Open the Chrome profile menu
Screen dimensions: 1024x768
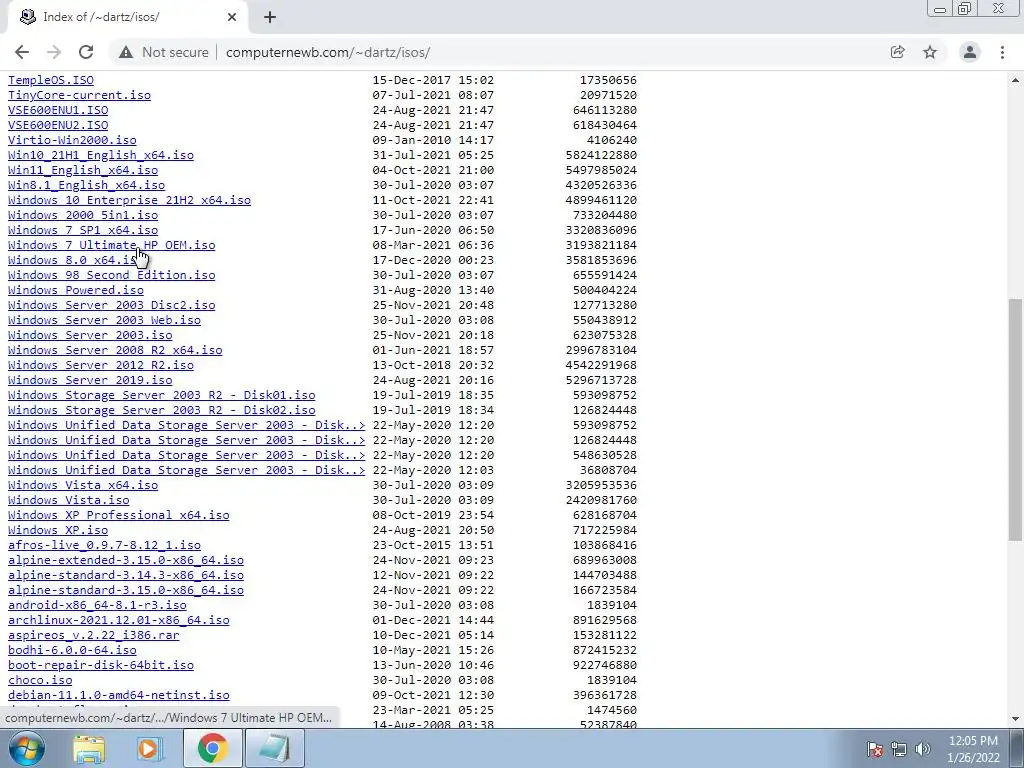970,52
